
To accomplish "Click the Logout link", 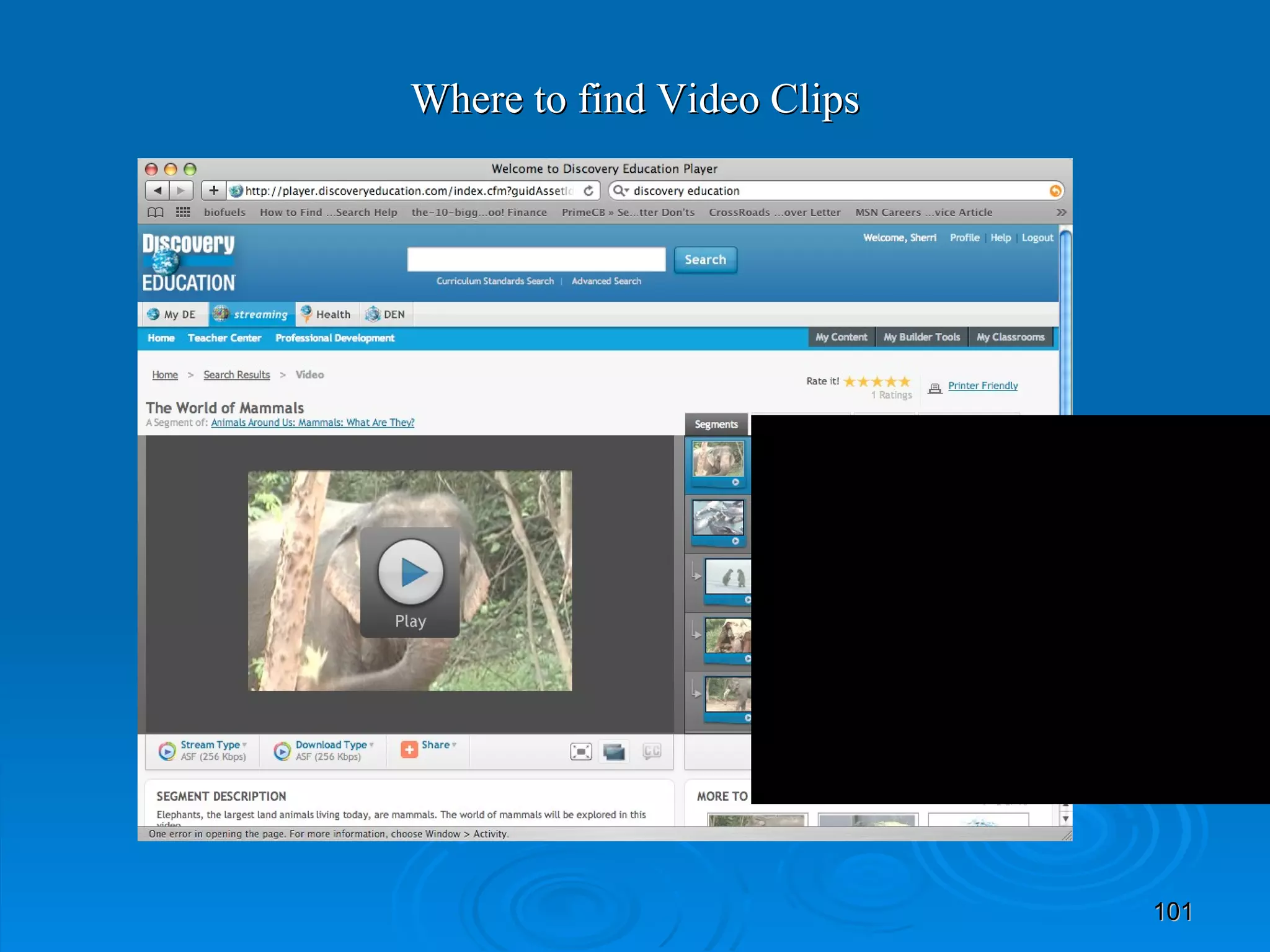I will pos(1037,238).
